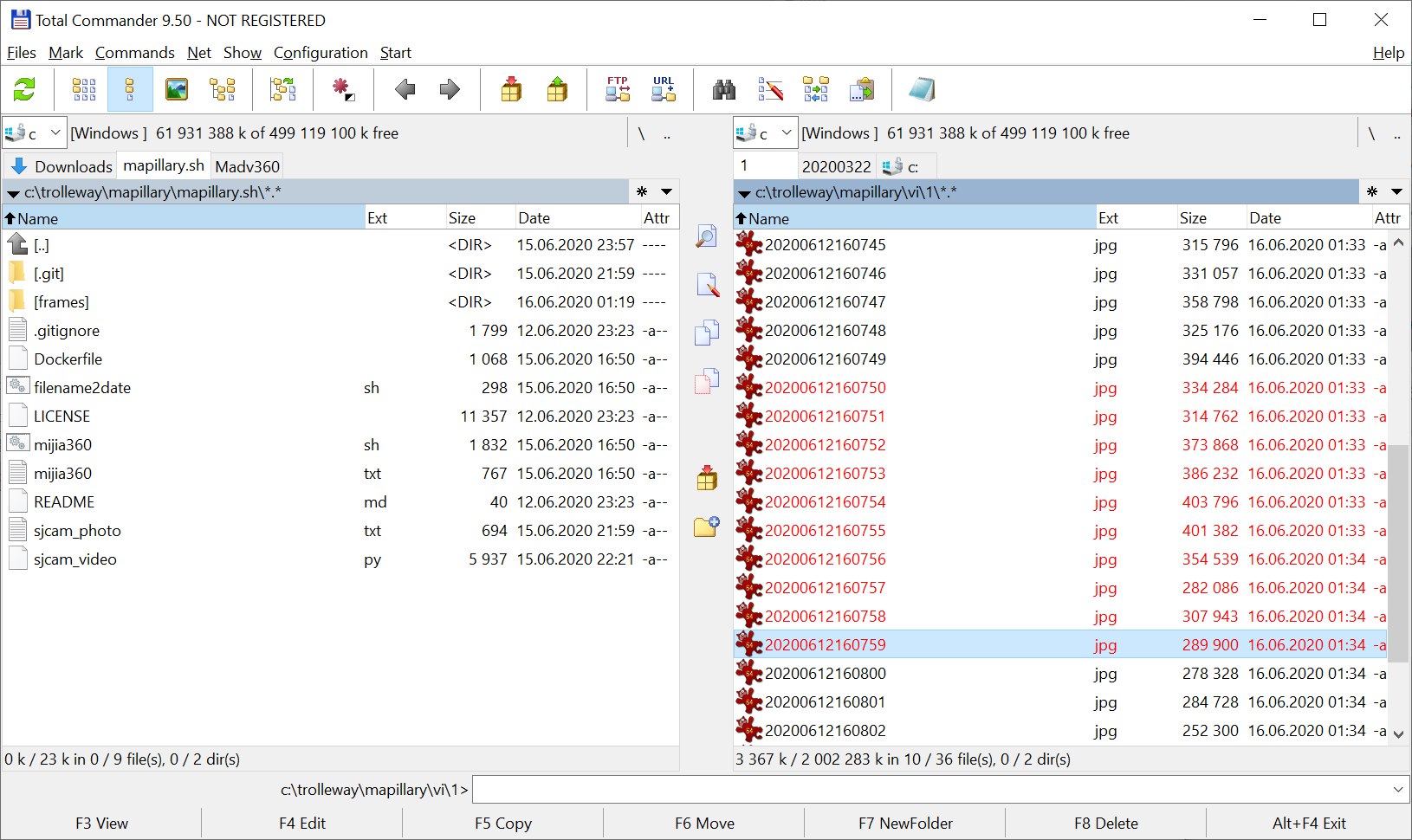Open the FTP connect dialog
The image size is (1412, 840).
[618, 89]
